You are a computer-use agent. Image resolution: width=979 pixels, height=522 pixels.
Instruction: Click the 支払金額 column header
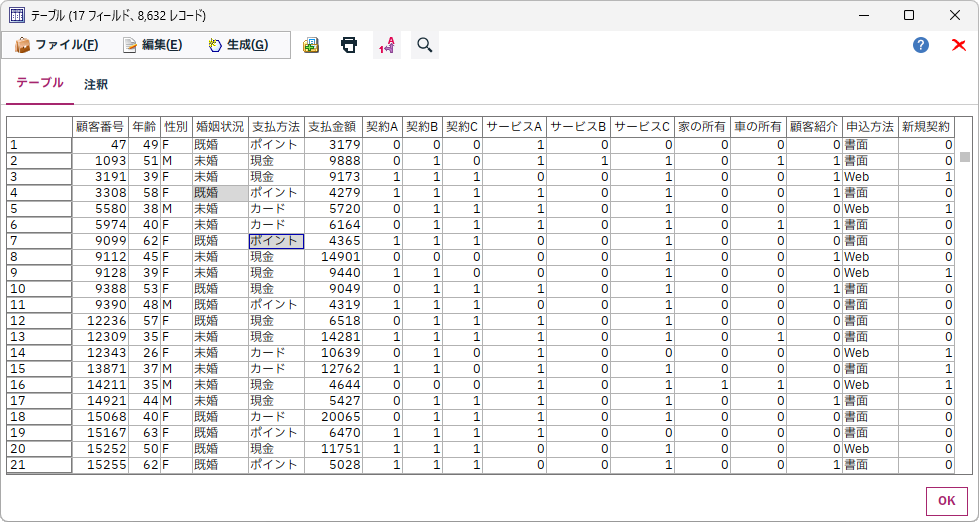(x=332, y=127)
